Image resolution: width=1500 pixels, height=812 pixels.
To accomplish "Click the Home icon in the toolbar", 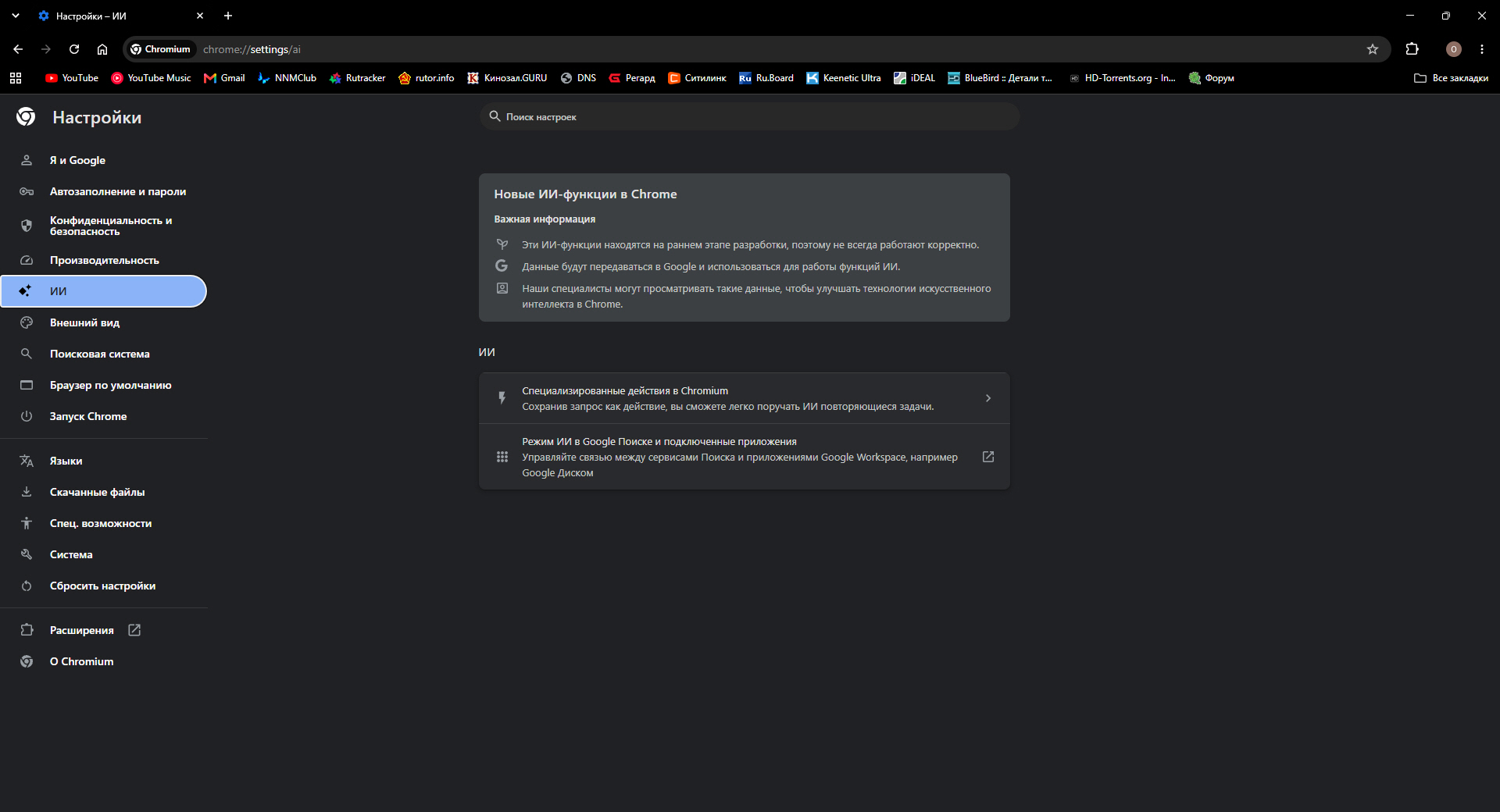I will point(102,49).
